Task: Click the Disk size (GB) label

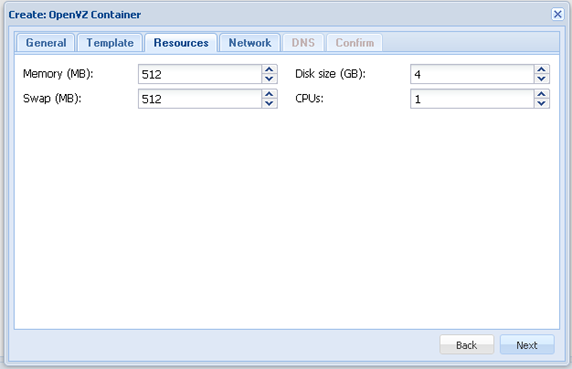Action: [x=330, y=74]
